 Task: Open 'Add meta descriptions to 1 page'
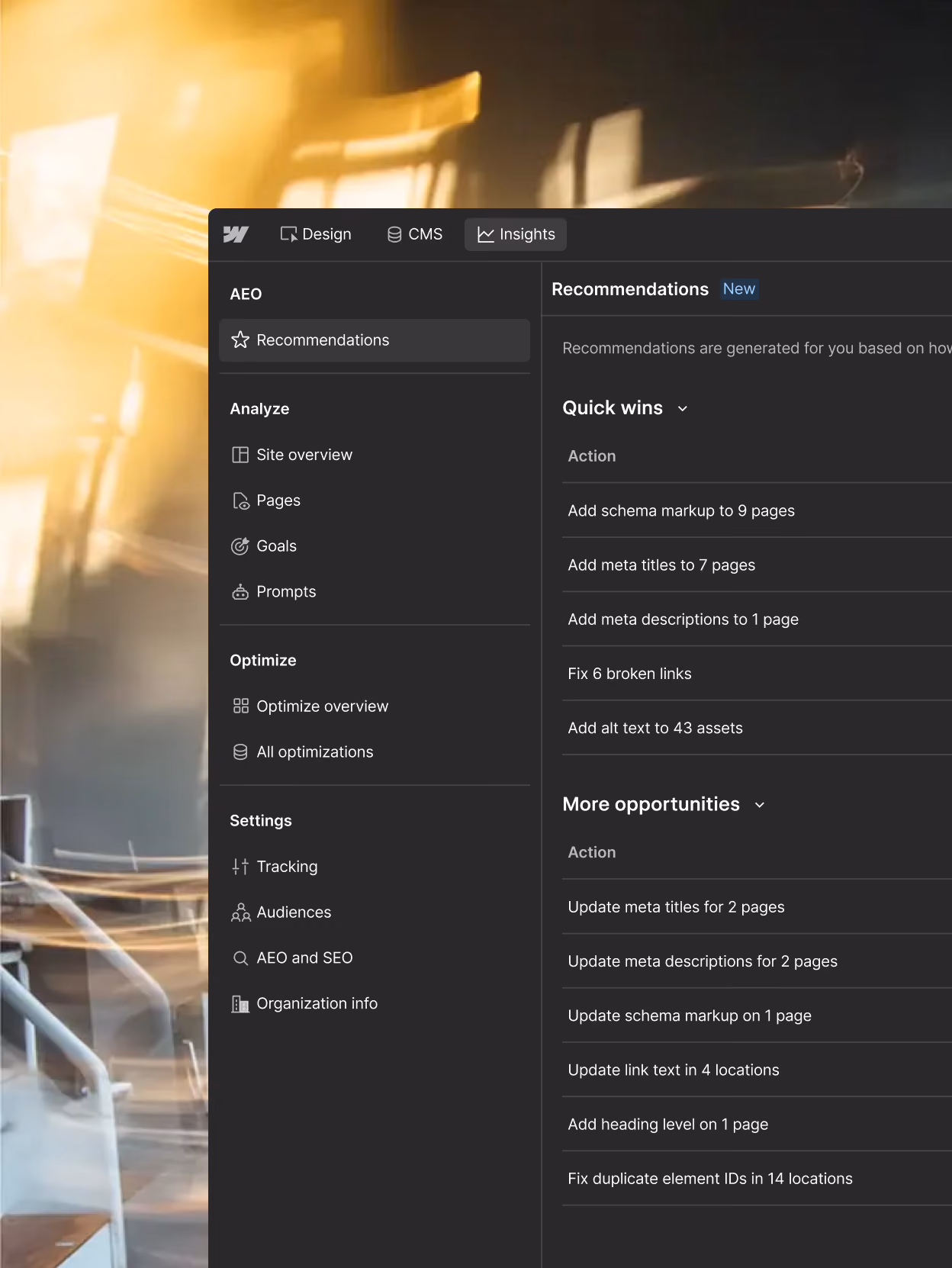[757, 620]
